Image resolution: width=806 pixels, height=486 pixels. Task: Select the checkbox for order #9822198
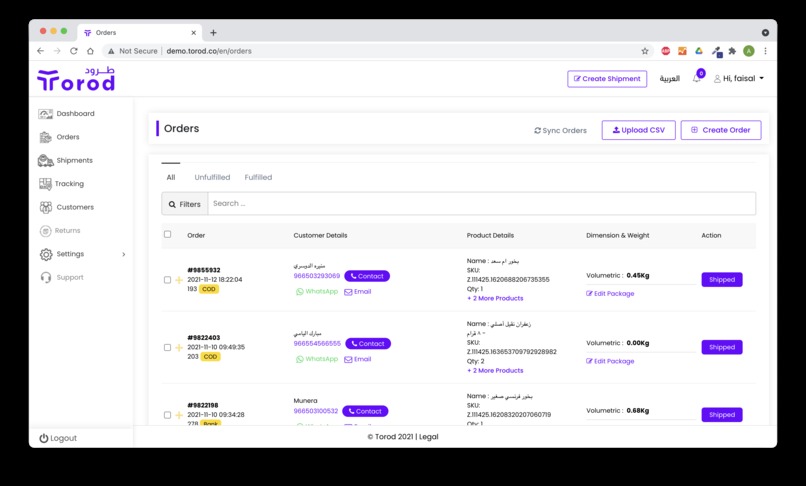click(x=168, y=415)
